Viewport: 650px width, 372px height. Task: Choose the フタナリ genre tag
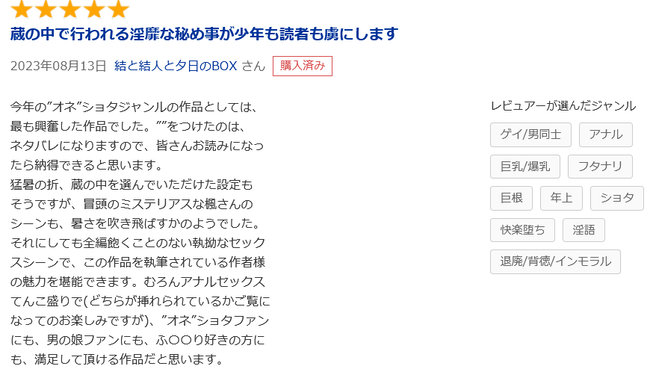click(600, 166)
